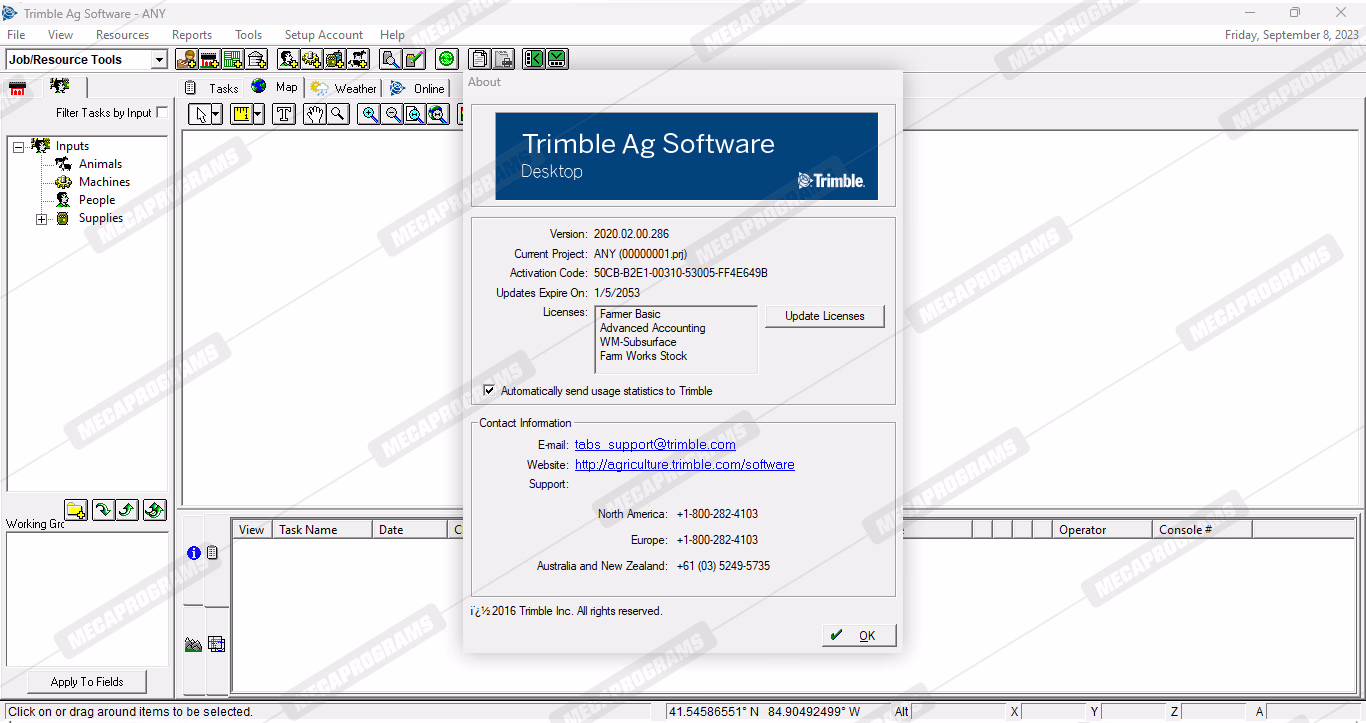1366x723 pixels.
Task: Switch to the Weather tab
Action: pos(343,88)
